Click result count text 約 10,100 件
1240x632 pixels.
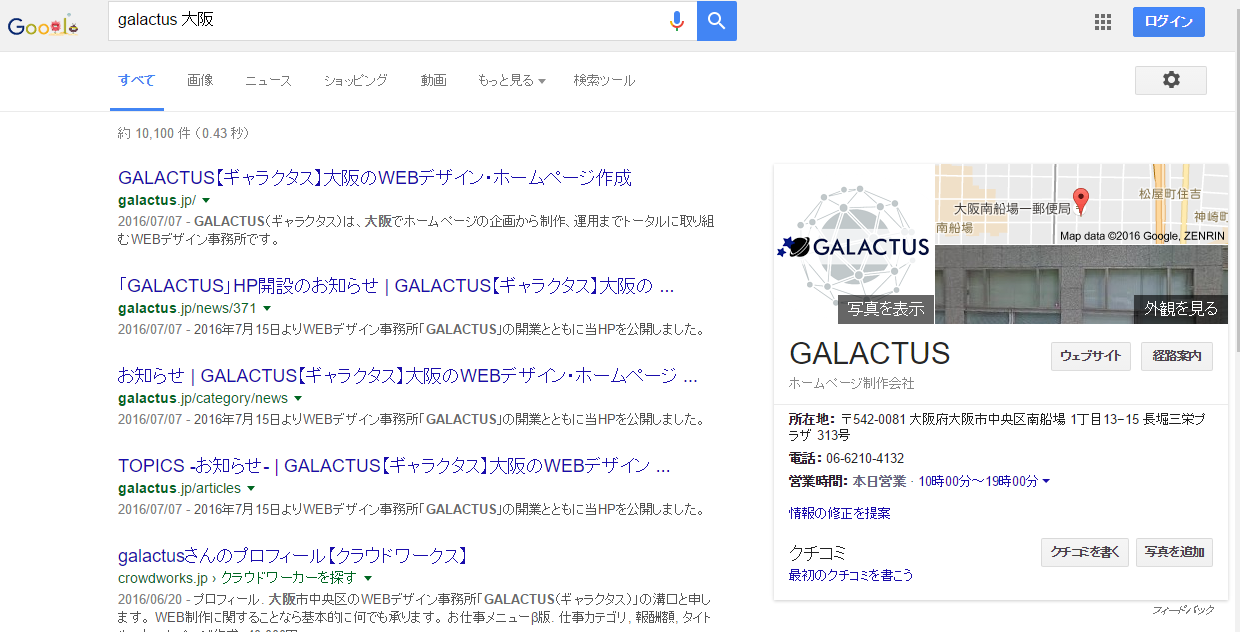[x=183, y=133]
